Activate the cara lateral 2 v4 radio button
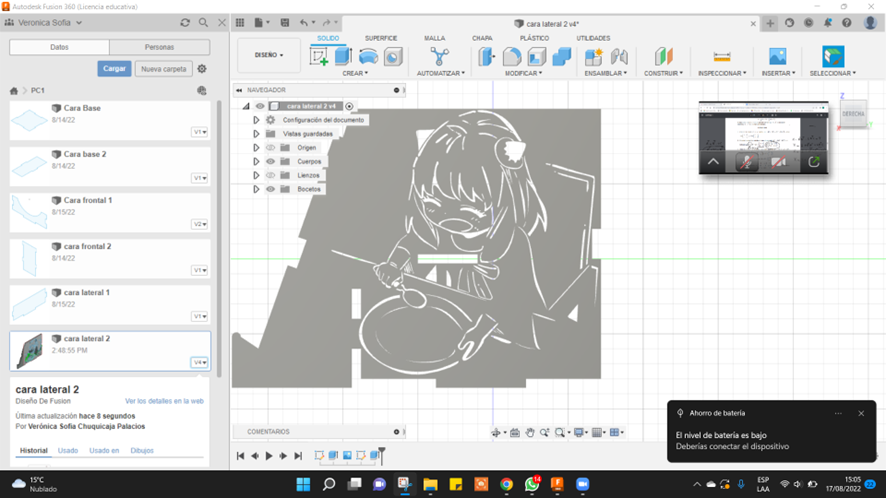The image size is (886, 498). click(349, 106)
